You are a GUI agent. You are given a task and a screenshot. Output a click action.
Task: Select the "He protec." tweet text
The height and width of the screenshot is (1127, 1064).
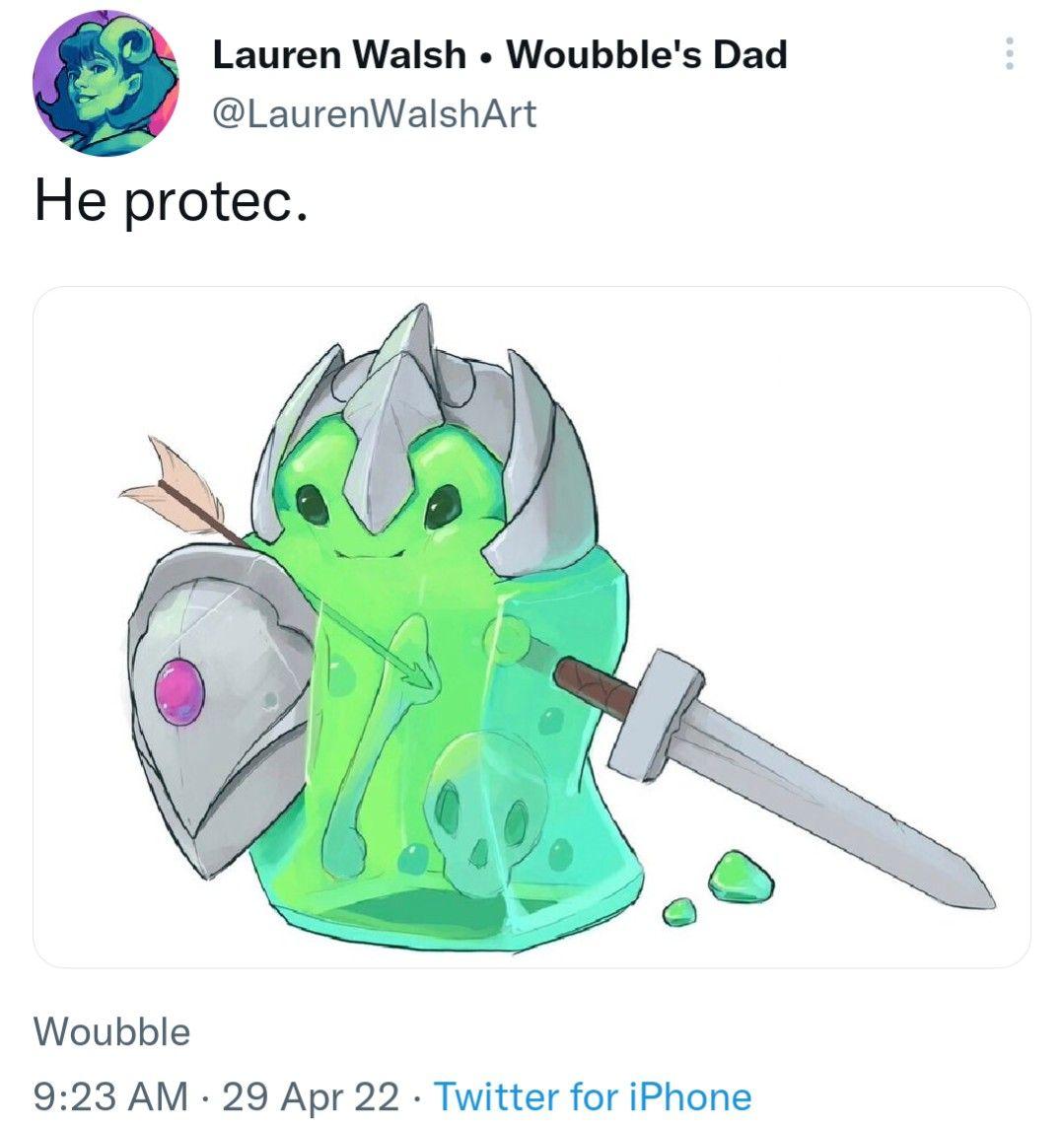pos(172,202)
